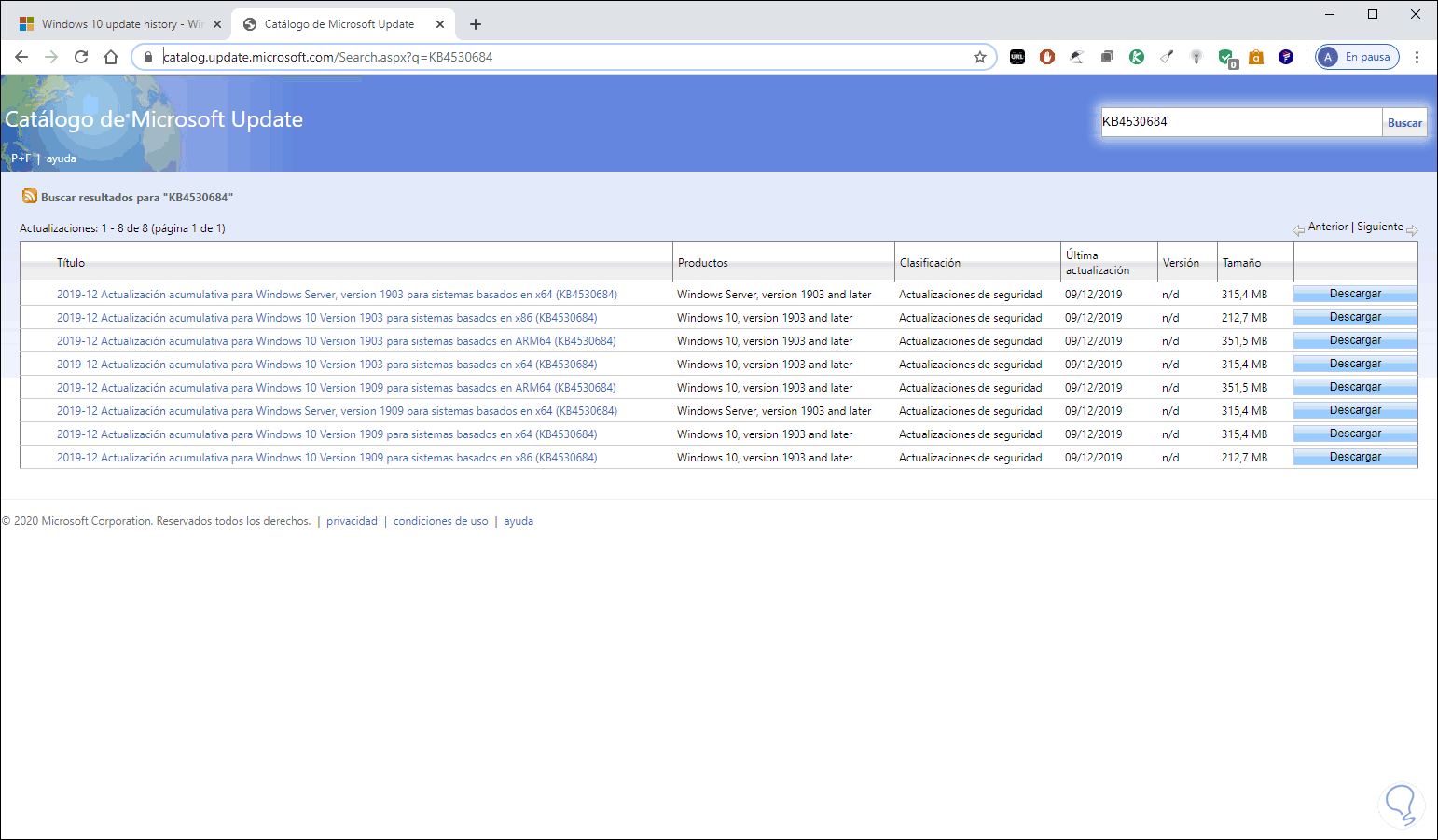Image resolution: width=1438 pixels, height=840 pixels.
Task: Open the privacidad footer link
Action: point(352,521)
